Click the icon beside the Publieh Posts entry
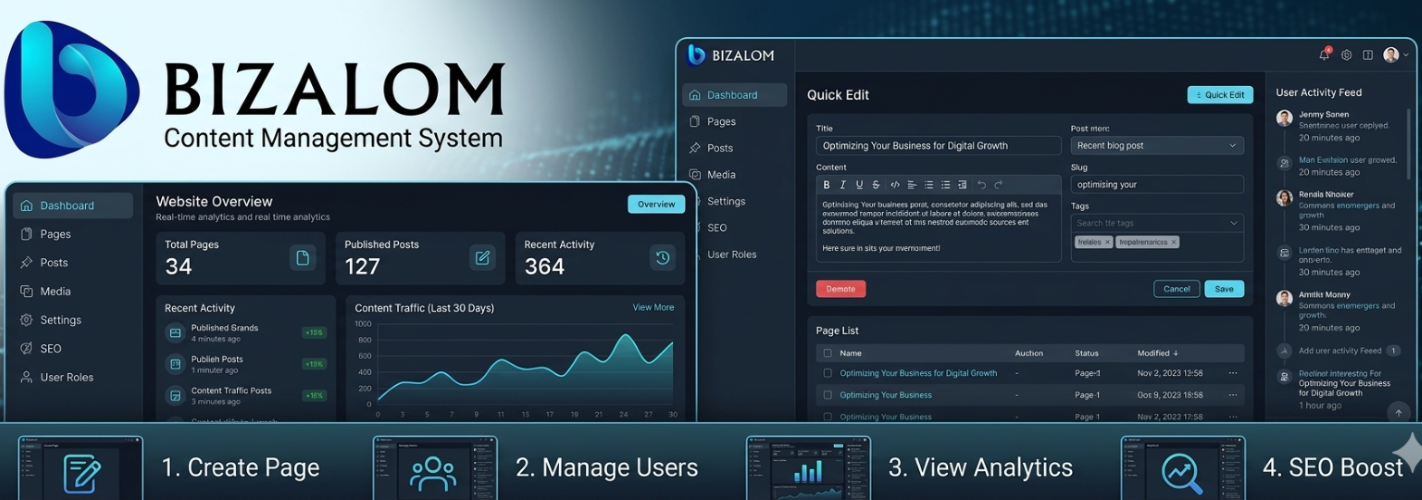Viewport: 1422px width, 500px height. tap(175, 364)
